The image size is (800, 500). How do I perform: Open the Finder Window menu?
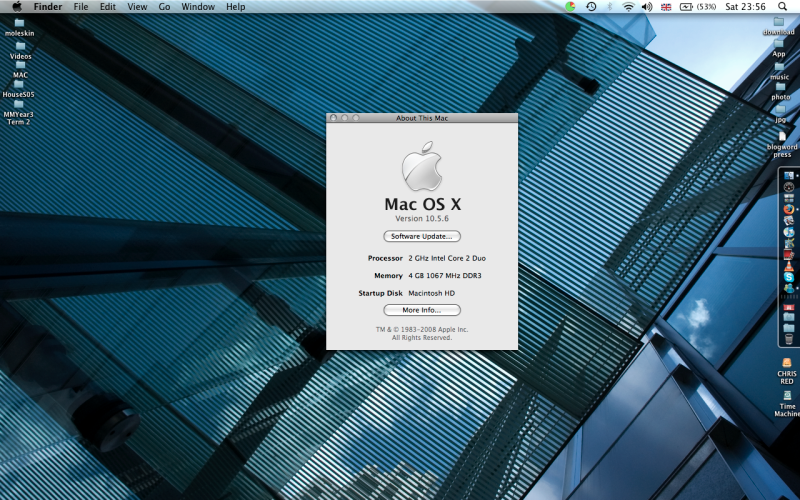197,7
